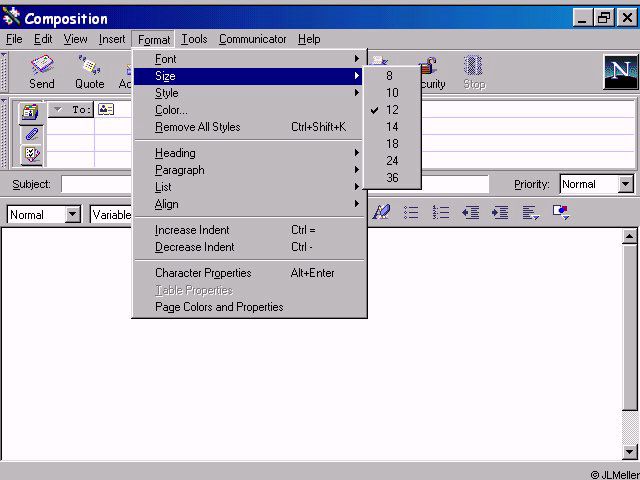Choose font size 10
Viewport: 640px width, 480px height.
coord(392,93)
